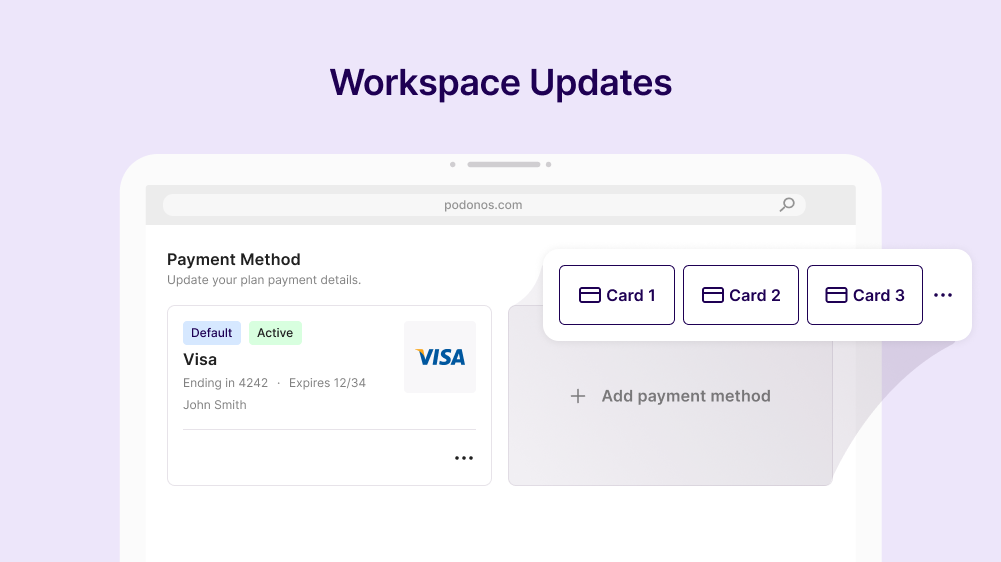
Task: Click the John Smith cardholder name
Action: coord(215,405)
